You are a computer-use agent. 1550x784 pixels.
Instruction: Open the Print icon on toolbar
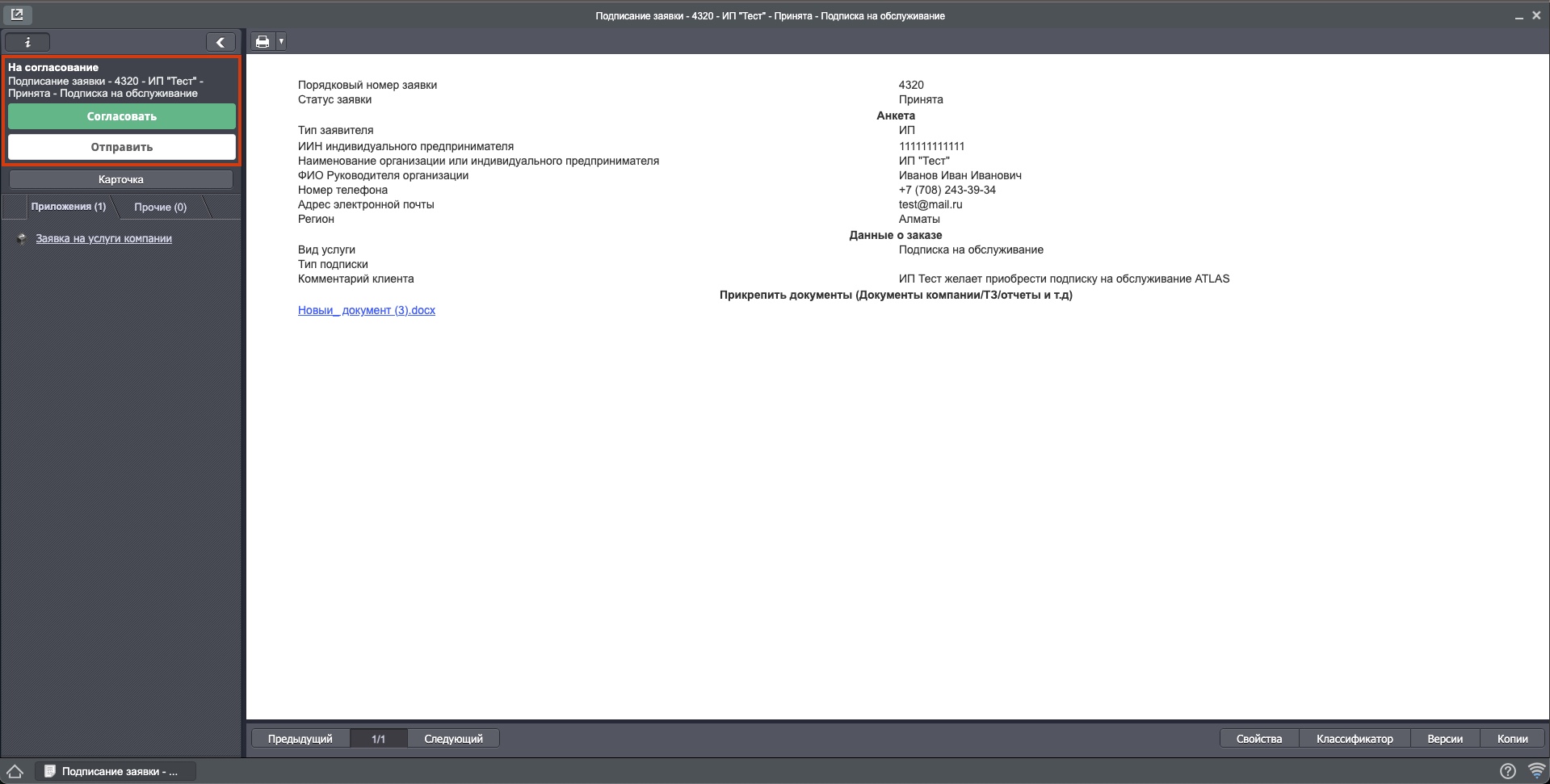[262, 41]
